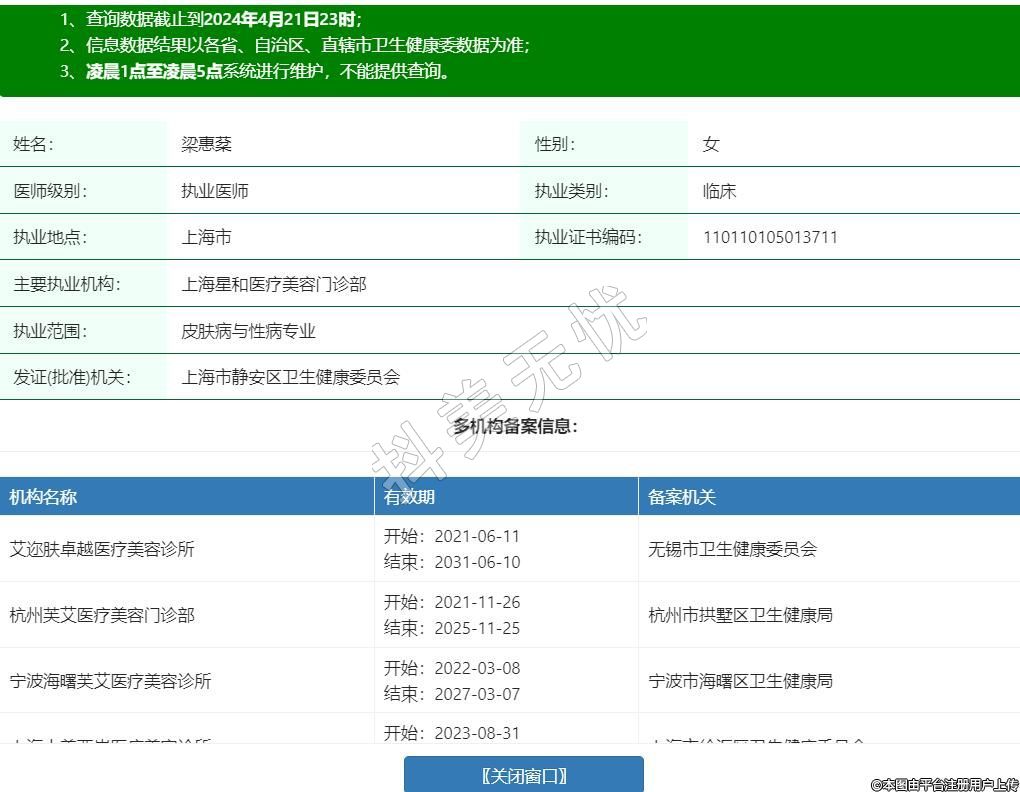Screen dimensions: 1020x792
Task: Select 宁波市海曙区卫生健康局 cell
Action: [741, 681]
